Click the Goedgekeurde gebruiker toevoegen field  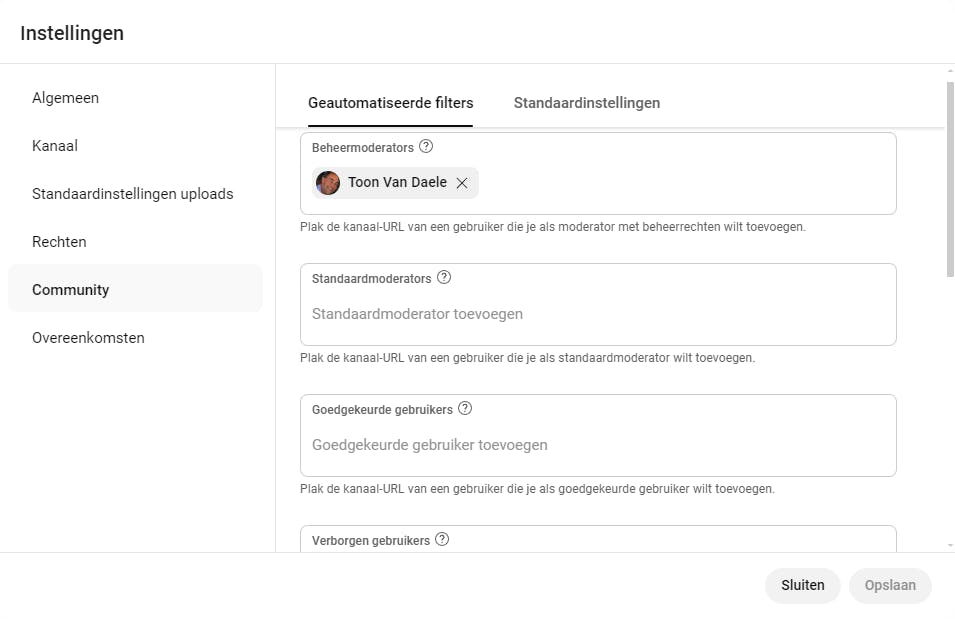click(x=597, y=445)
